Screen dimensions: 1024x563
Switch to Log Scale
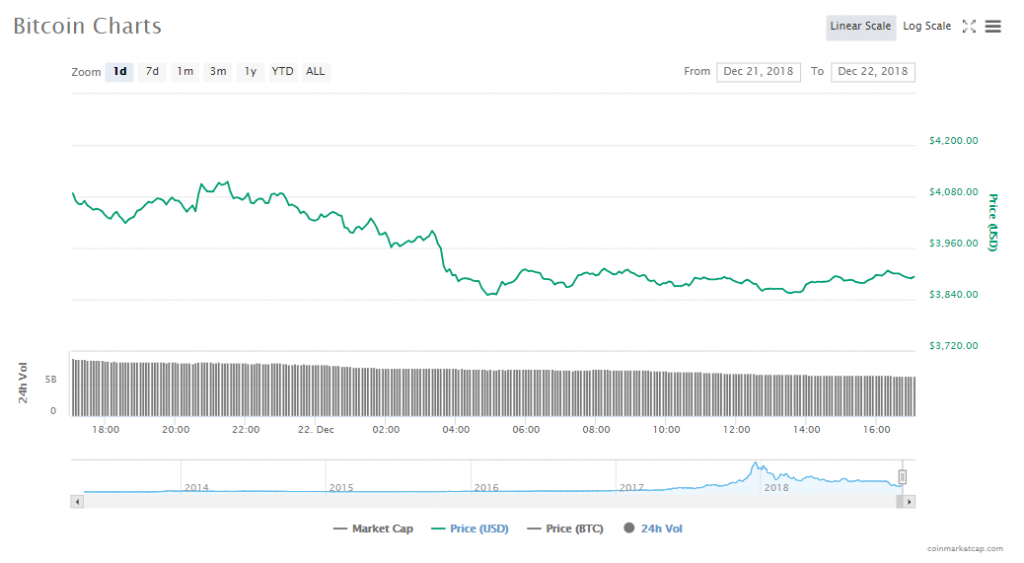click(x=927, y=27)
